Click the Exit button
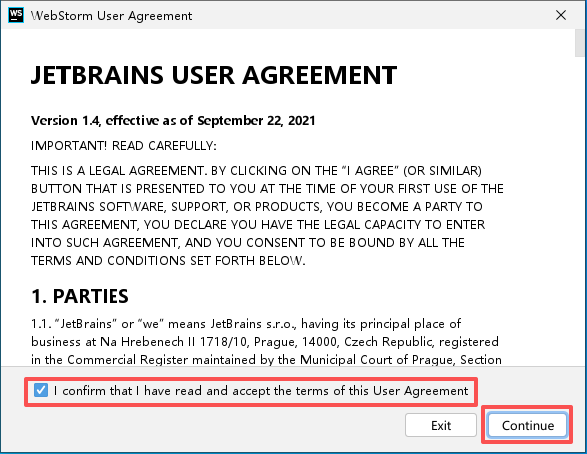 (441, 425)
